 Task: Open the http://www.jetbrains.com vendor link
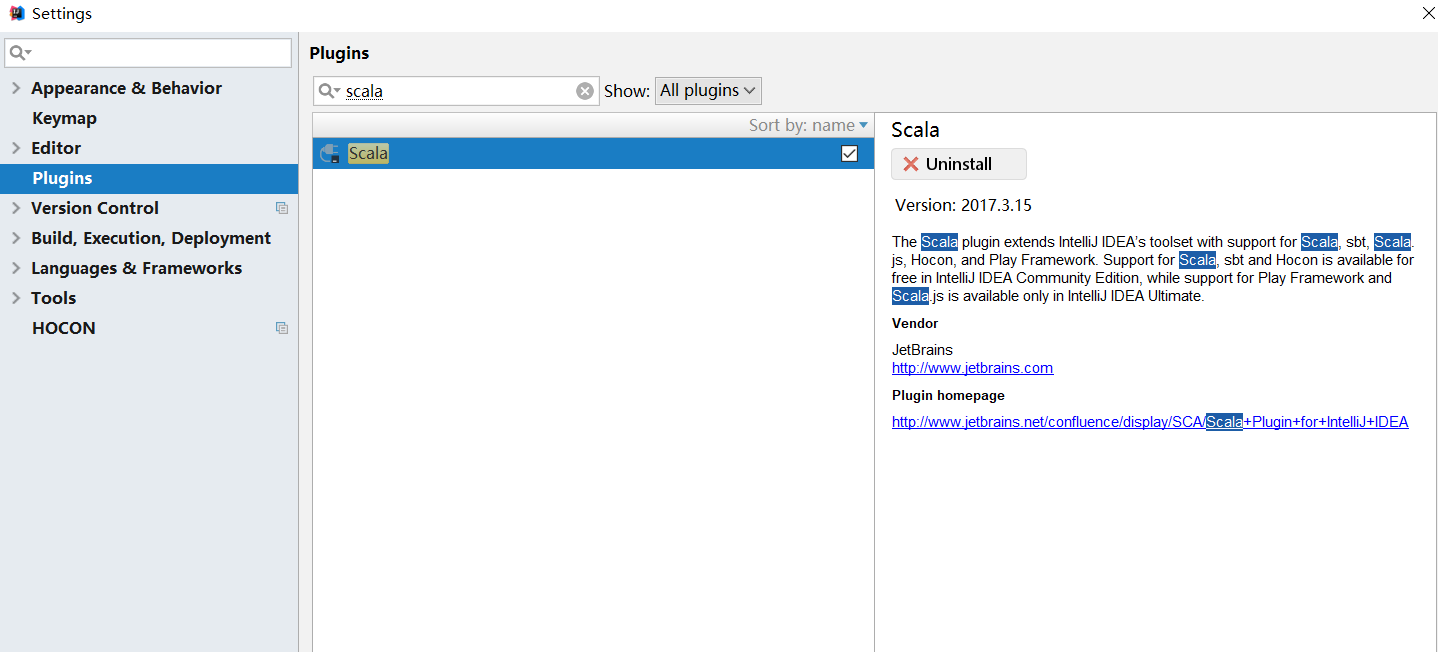coord(972,368)
